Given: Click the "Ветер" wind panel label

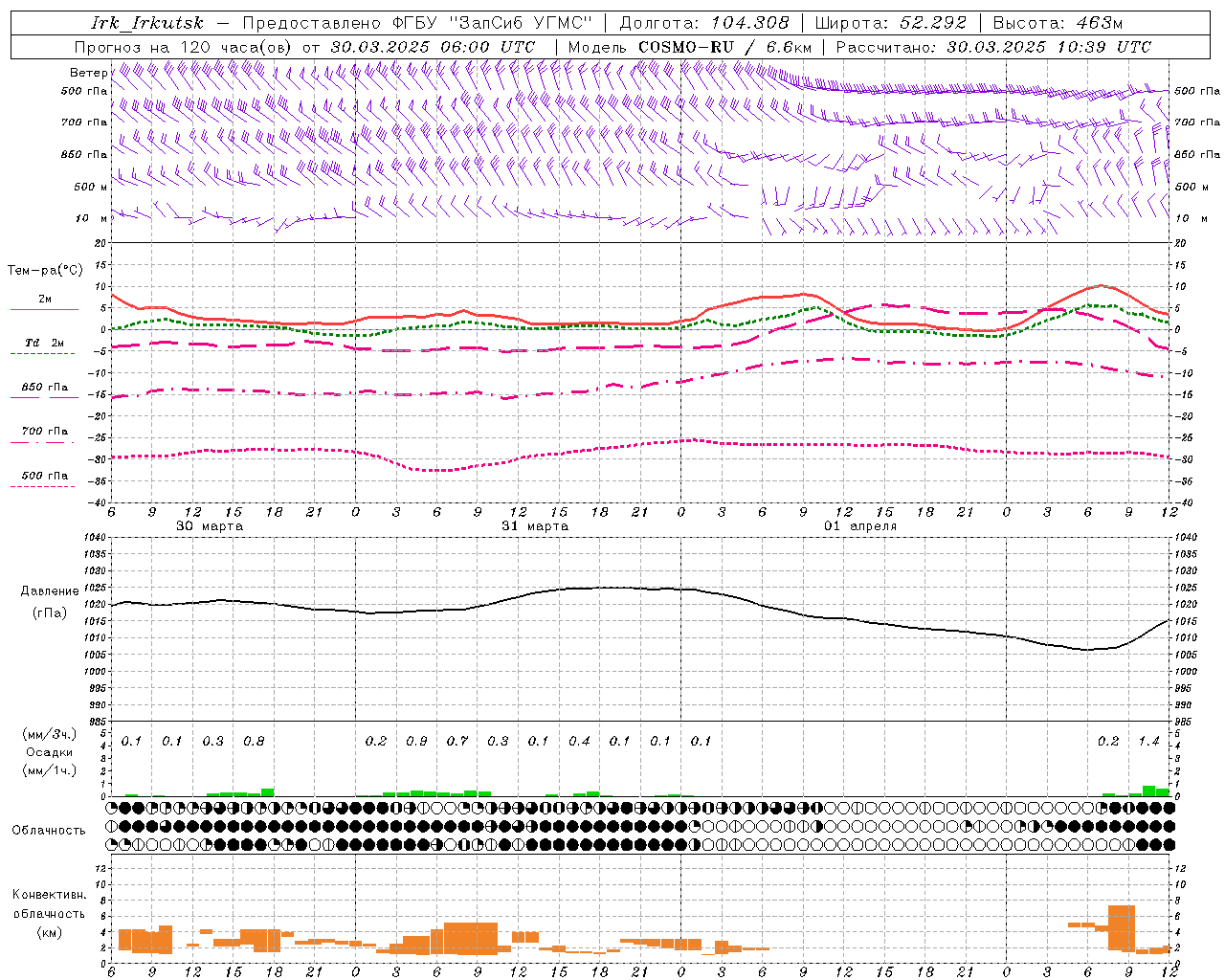Looking at the screenshot, I should click(x=88, y=73).
